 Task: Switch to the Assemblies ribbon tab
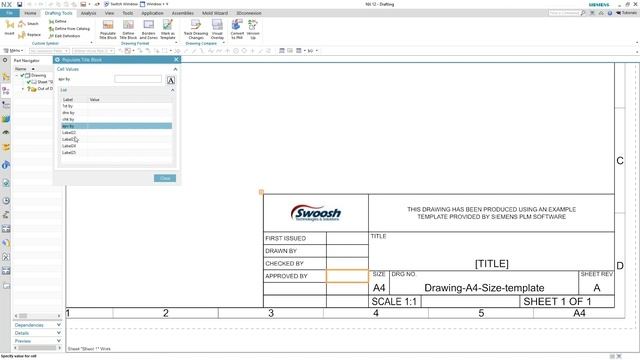(x=182, y=13)
